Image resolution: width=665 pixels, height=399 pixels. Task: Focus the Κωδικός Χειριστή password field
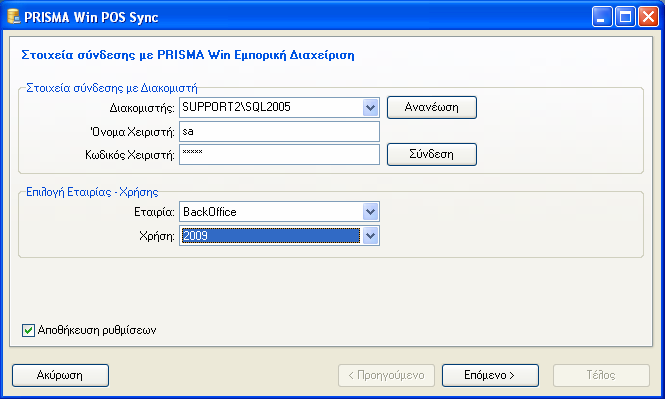pos(279,154)
